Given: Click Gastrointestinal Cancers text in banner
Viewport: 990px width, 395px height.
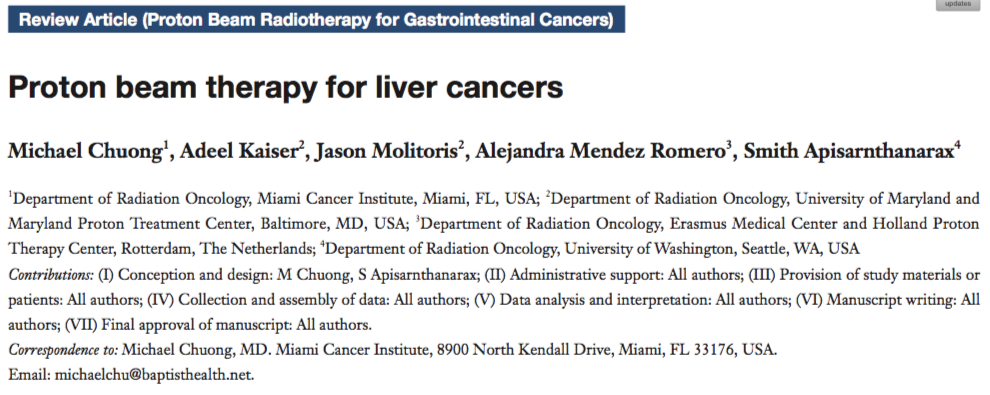Looking at the screenshot, I should click(485, 20).
